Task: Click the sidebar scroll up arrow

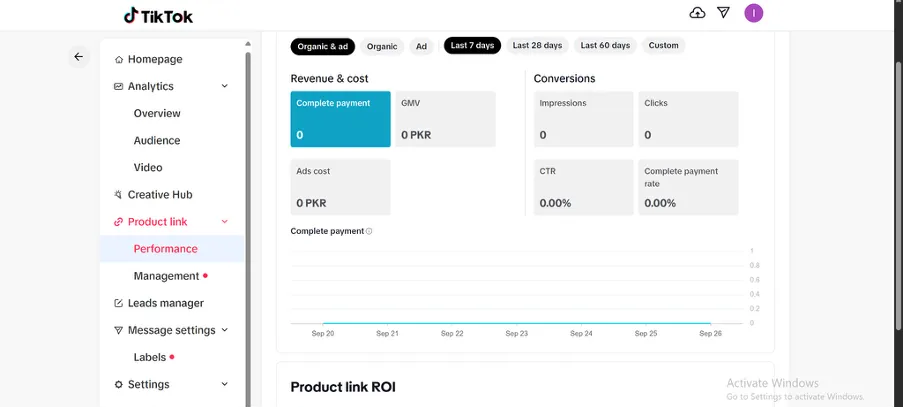Action: click(x=248, y=44)
